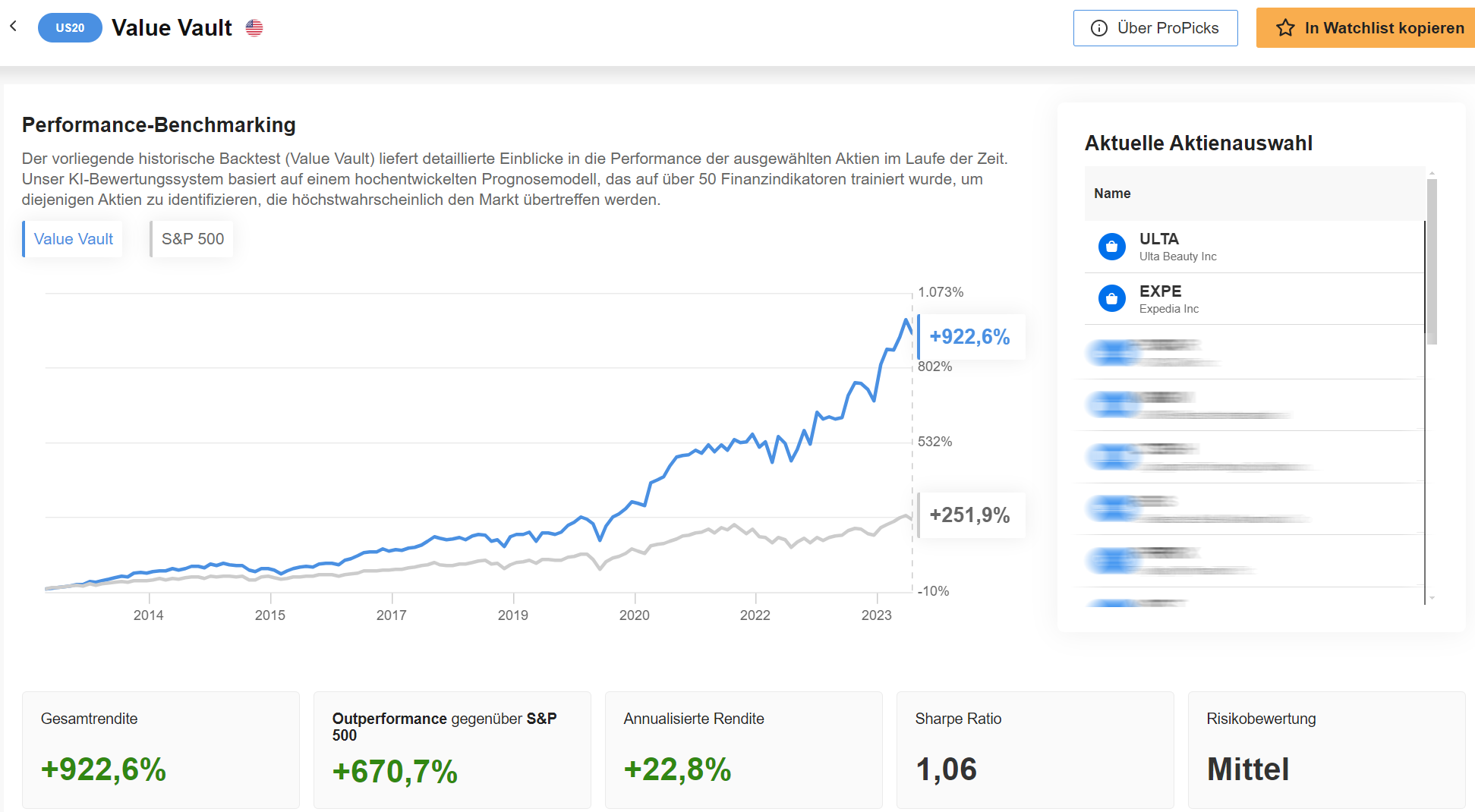Select Ulta Beauty Inc company name
This screenshot has width=1475, height=812.
[x=1177, y=257]
